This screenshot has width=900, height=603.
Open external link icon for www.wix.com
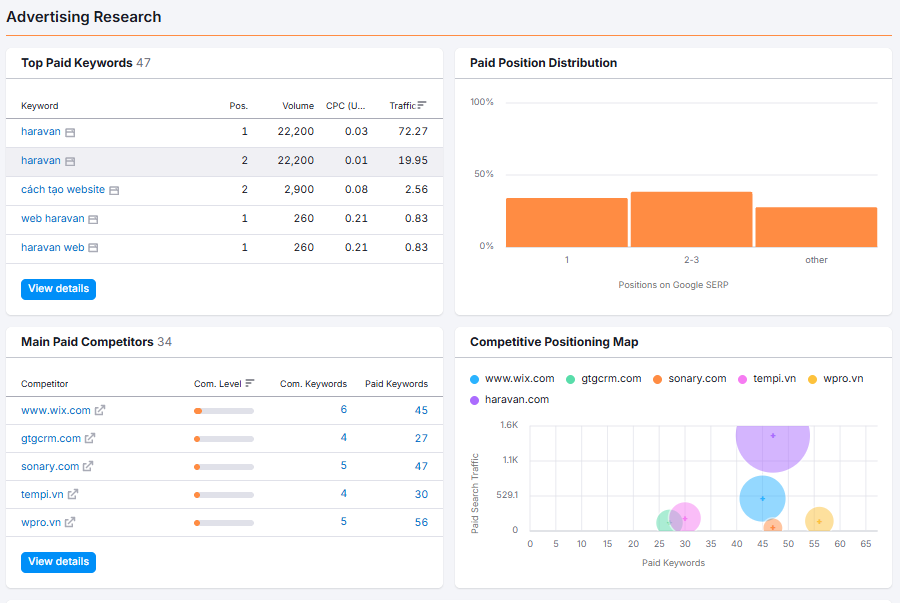pyautogui.click(x=100, y=410)
